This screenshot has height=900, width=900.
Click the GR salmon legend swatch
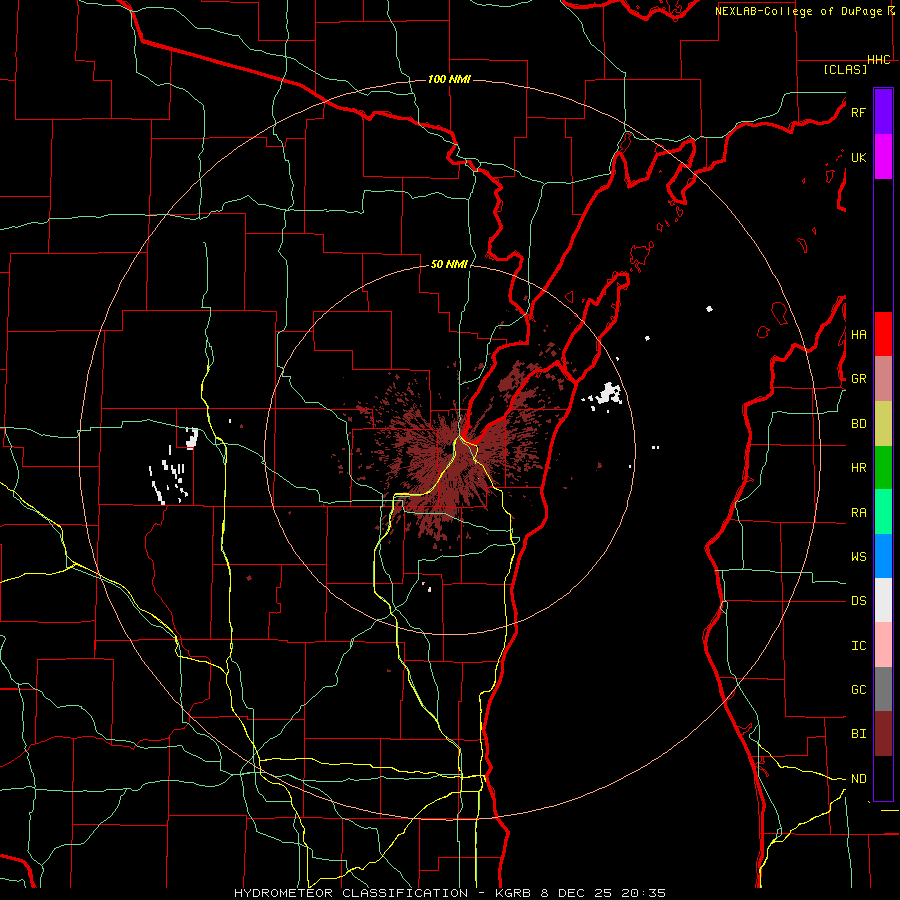pyautogui.click(x=883, y=379)
